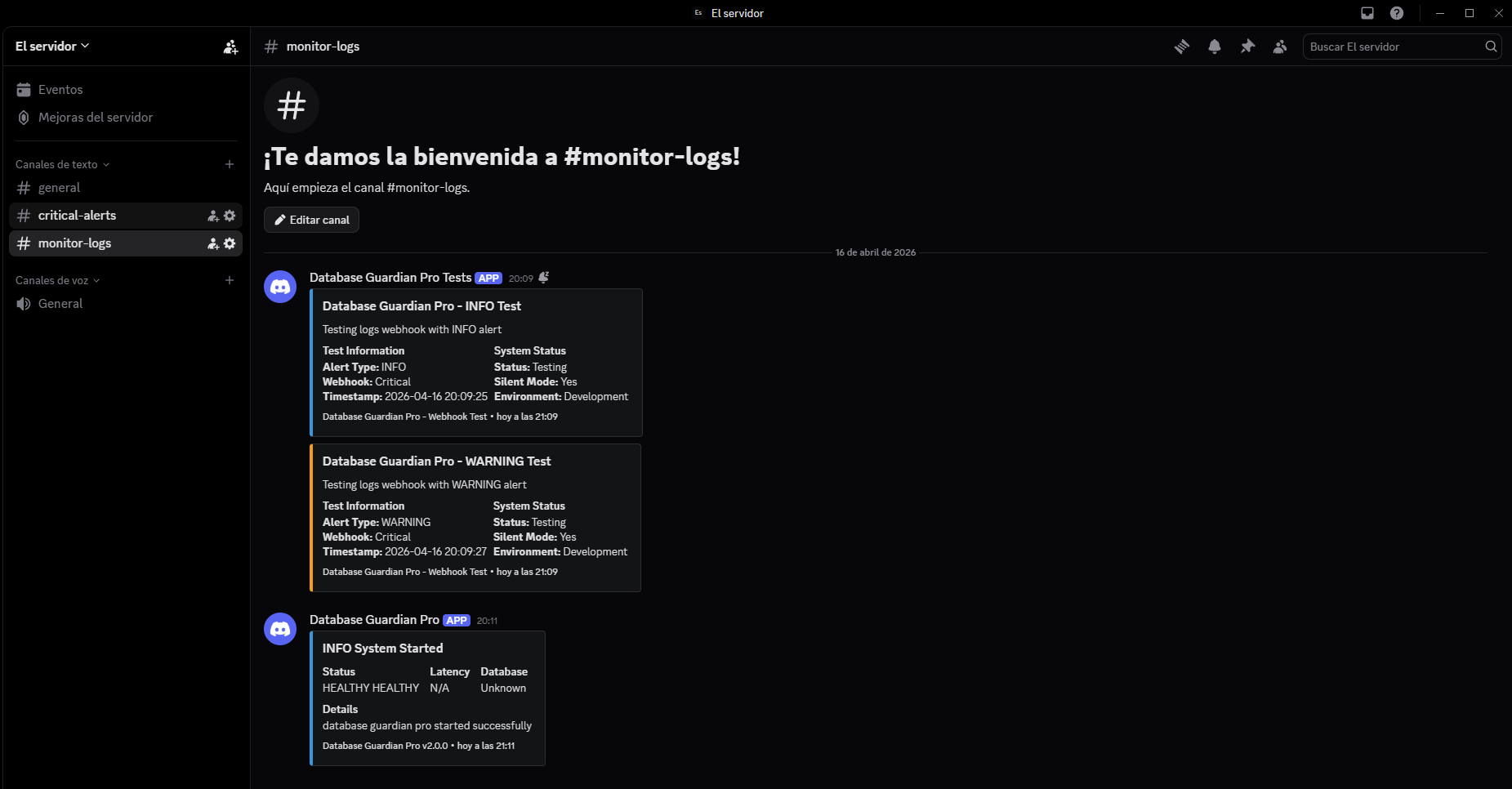Click 'INFO System Started' embed title
The height and width of the screenshot is (789, 1512).
point(382,649)
